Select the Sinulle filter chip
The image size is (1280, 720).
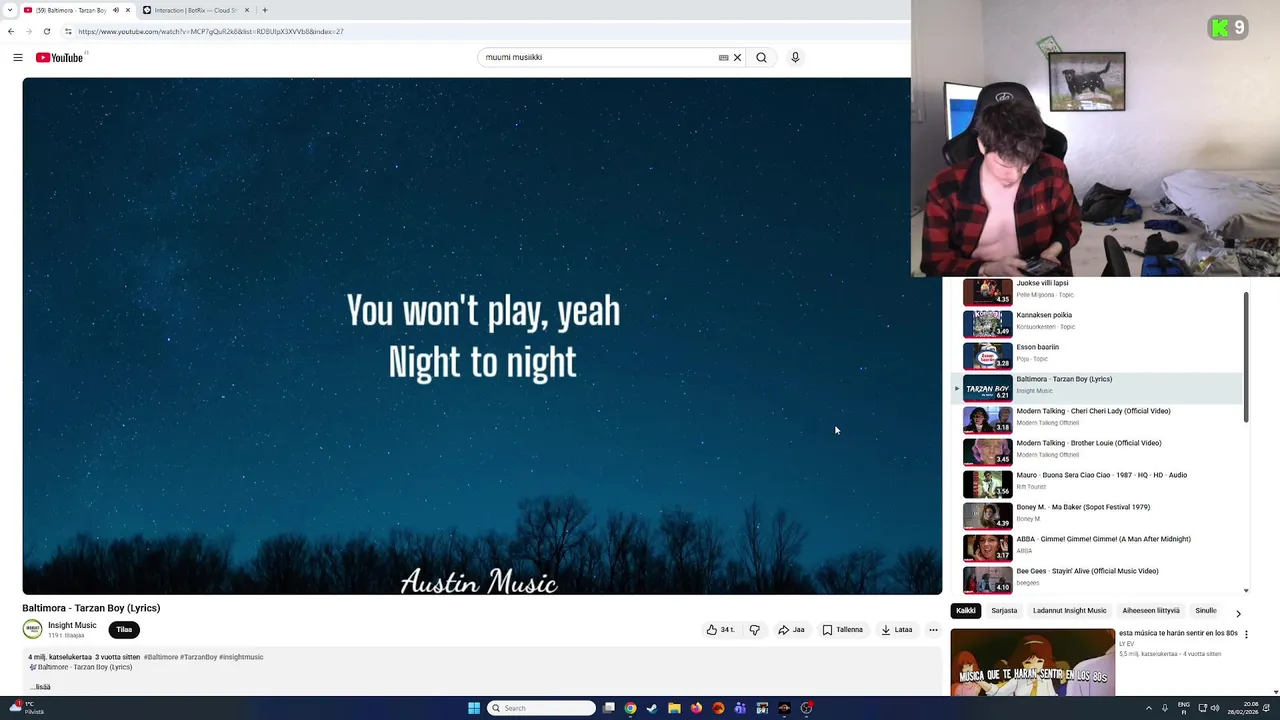coord(1206,611)
